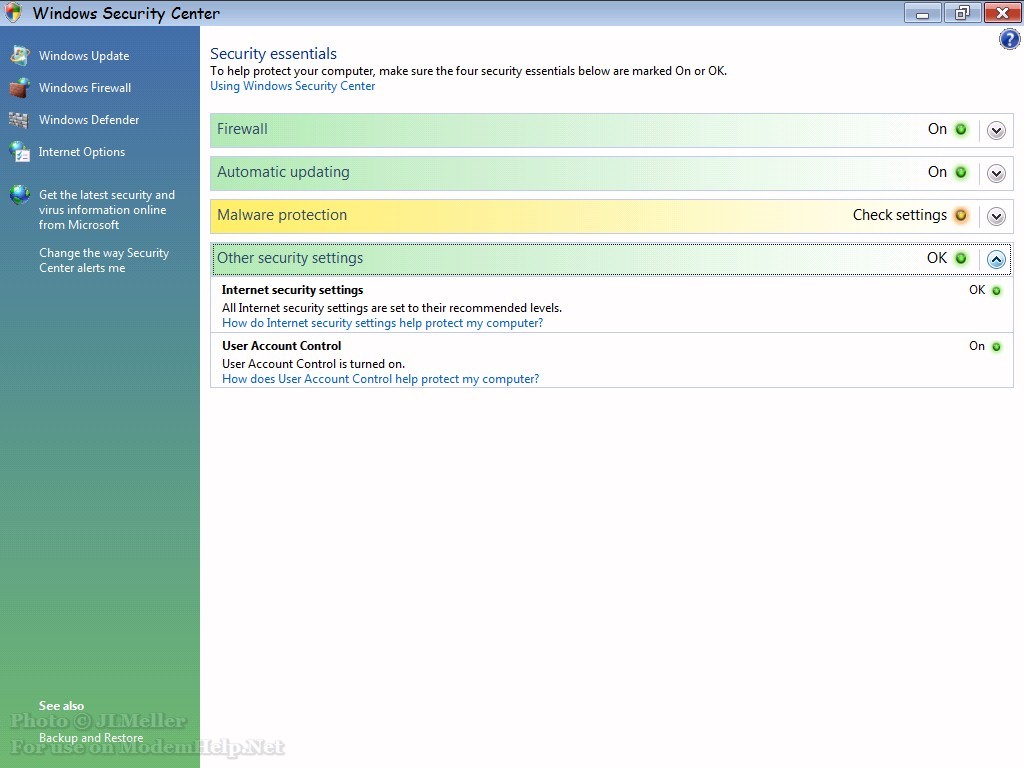1024x768 pixels.
Task: Click the globe icon beside Microsoft security info
Action: tap(20, 195)
